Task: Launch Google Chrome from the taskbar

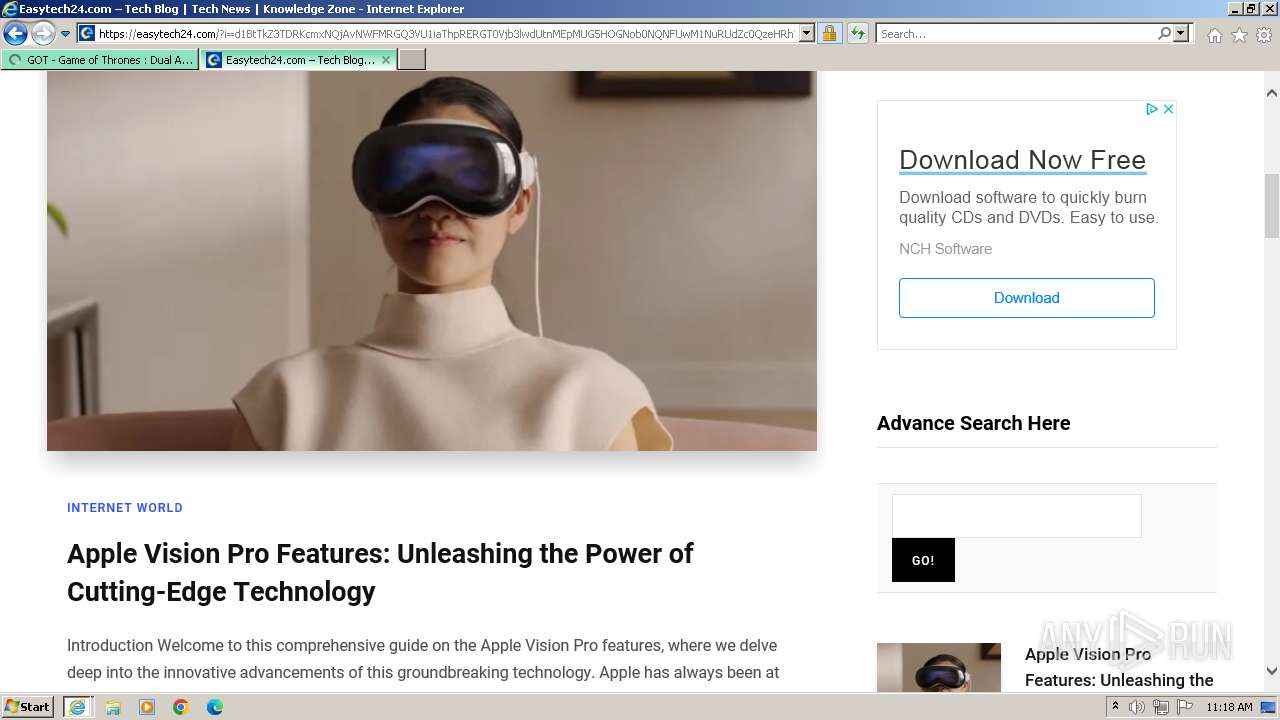Action: [x=181, y=707]
